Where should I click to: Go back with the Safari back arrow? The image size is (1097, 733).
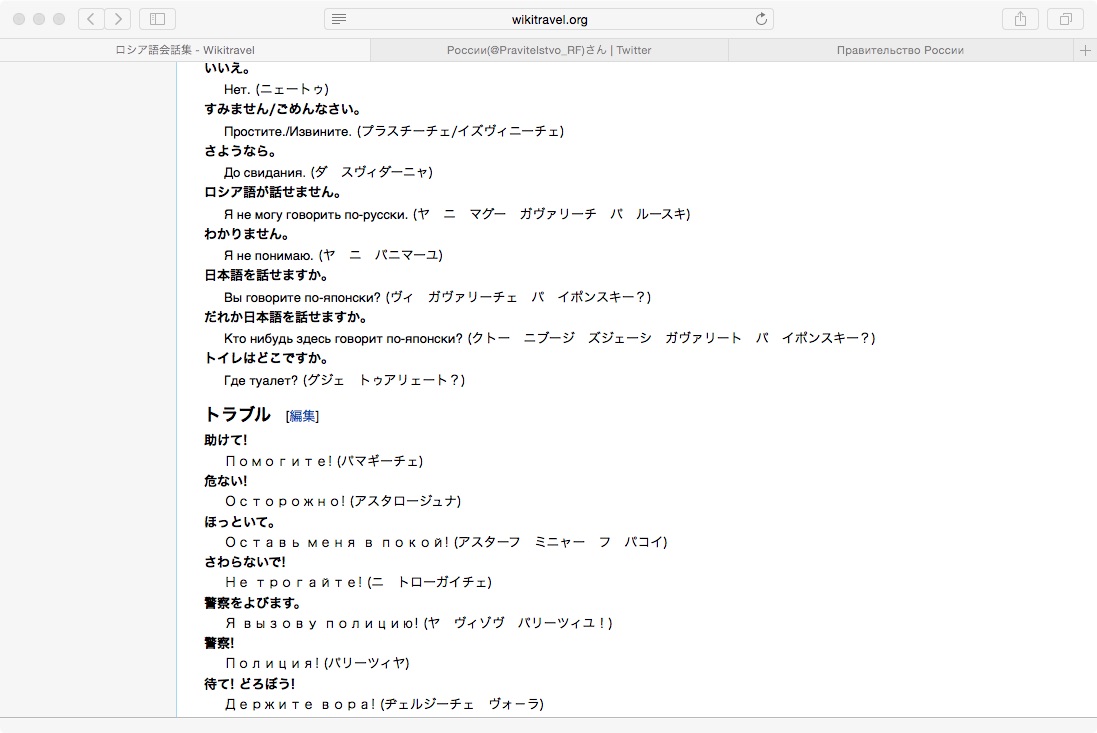[91, 19]
